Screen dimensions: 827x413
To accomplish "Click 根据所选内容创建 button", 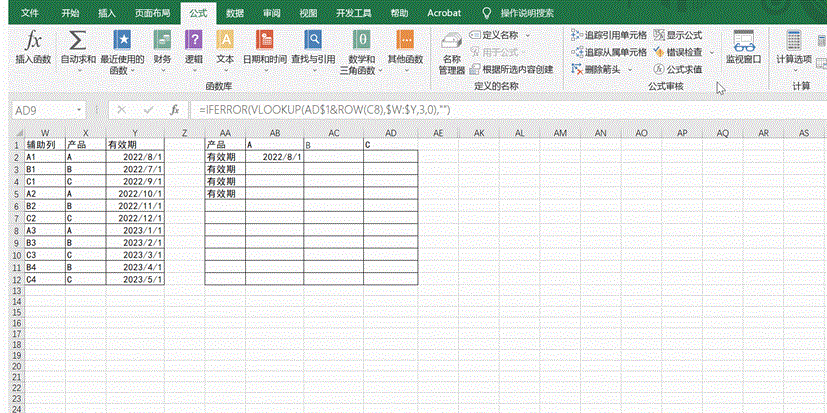I will tap(510, 69).
